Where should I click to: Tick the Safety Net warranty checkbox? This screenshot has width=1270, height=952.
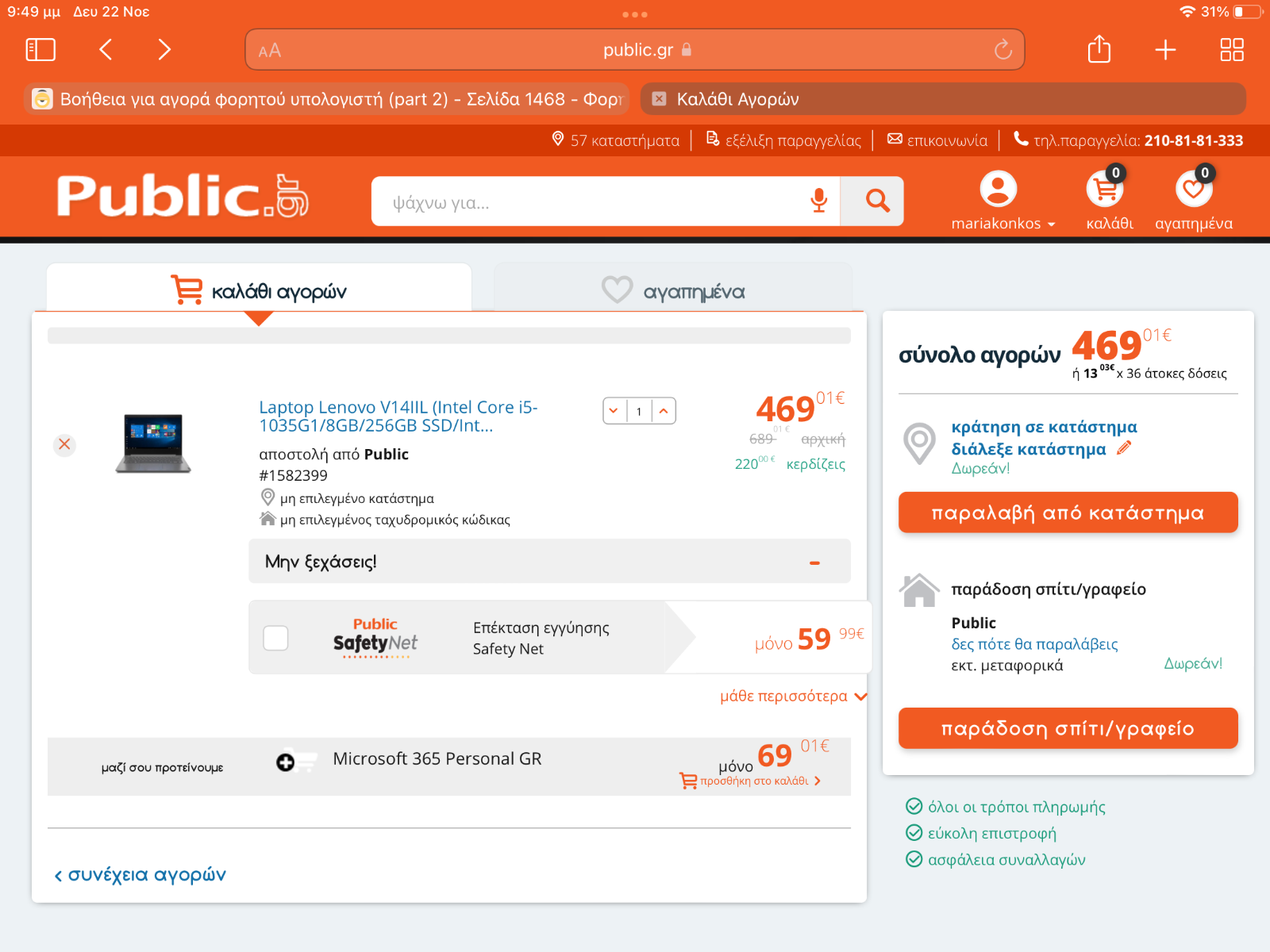[x=275, y=638]
